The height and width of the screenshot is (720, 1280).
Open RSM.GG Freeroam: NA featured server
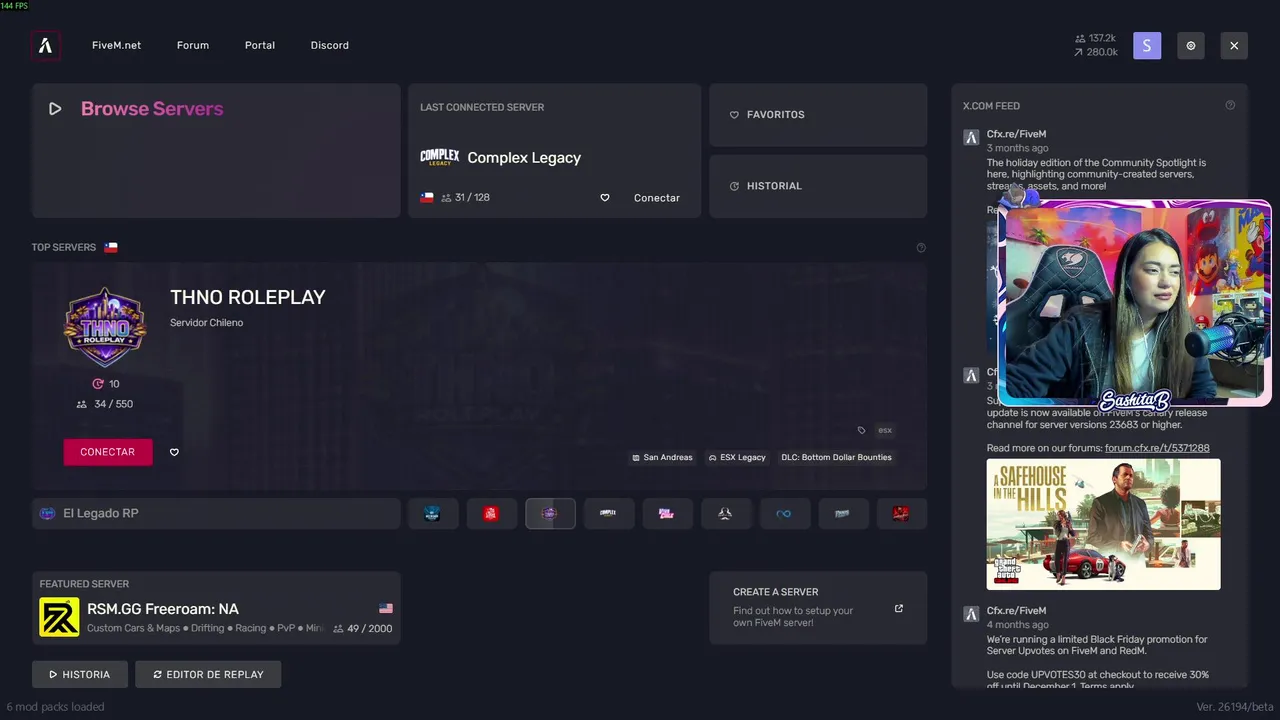pyautogui.click(x=216, y=608)
